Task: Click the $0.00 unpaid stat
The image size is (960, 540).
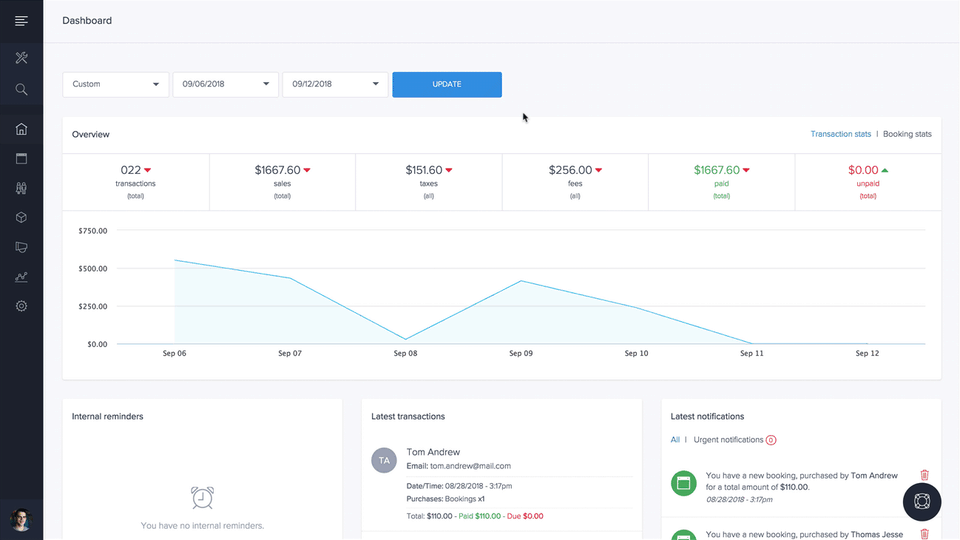Action: [868, 182]
